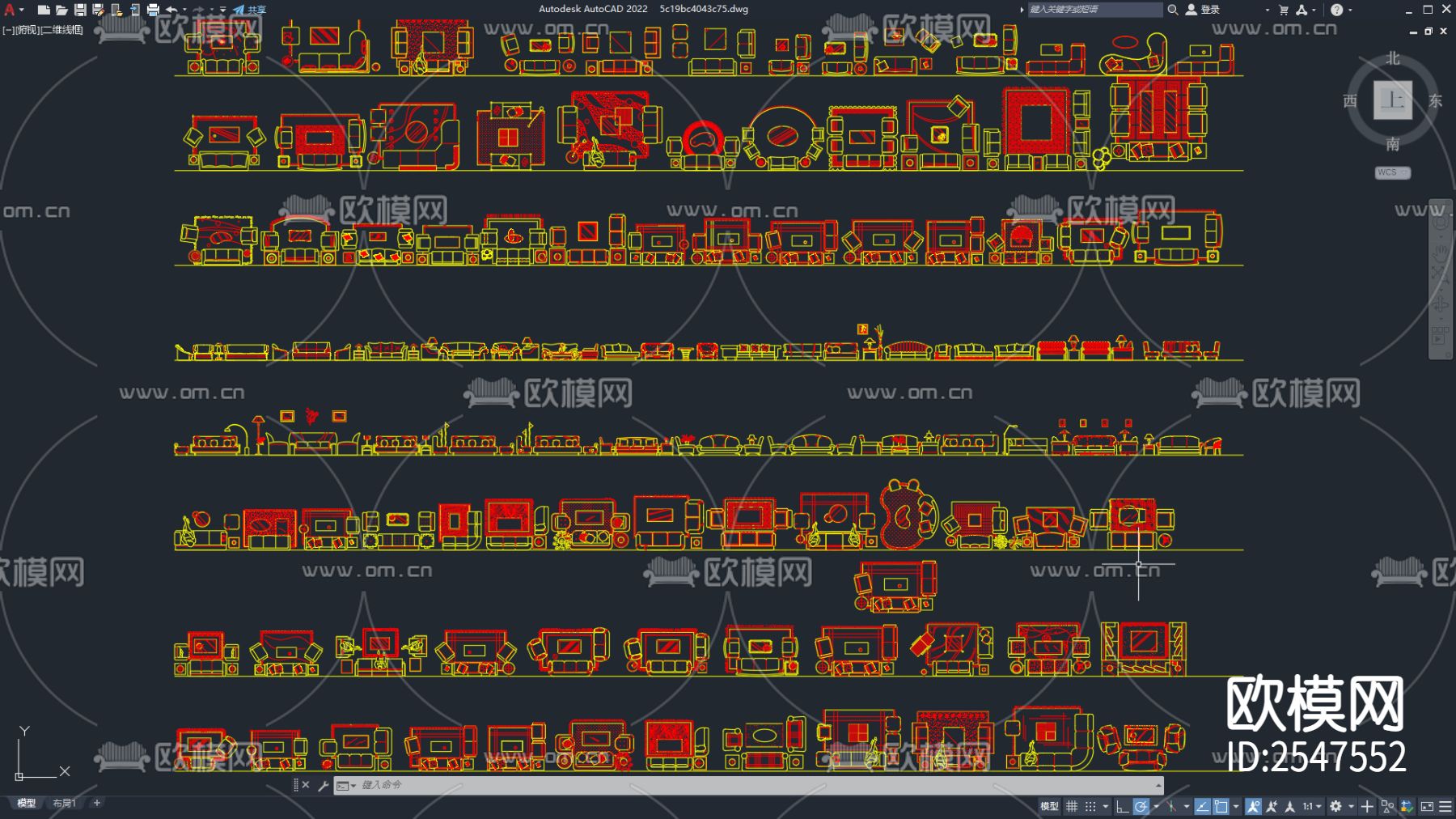Toggle ortho mode
Viewport: 1456px width, 819px height.
[1122, 807]
